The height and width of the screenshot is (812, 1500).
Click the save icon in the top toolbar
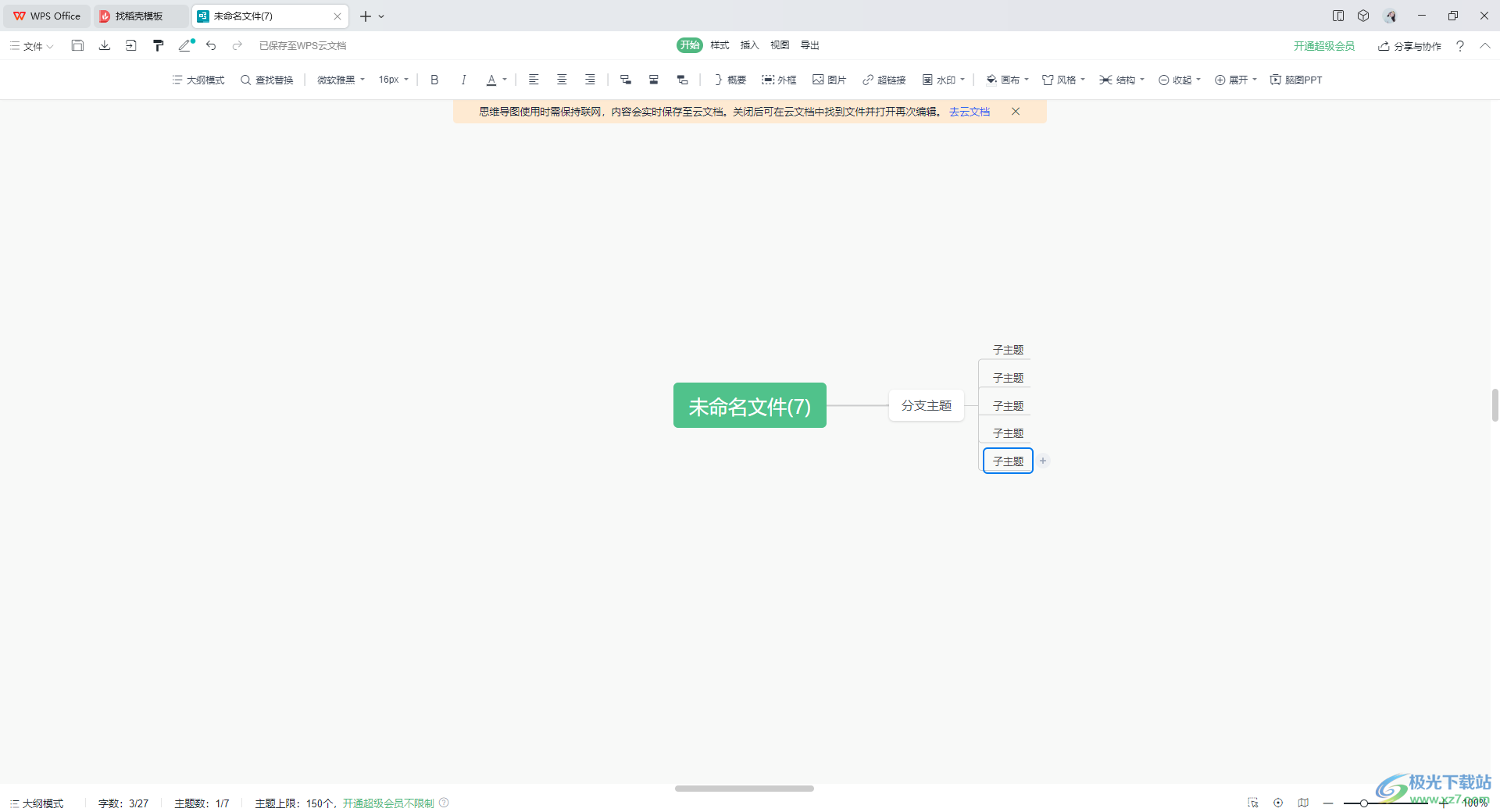click(x=77, y=45)
